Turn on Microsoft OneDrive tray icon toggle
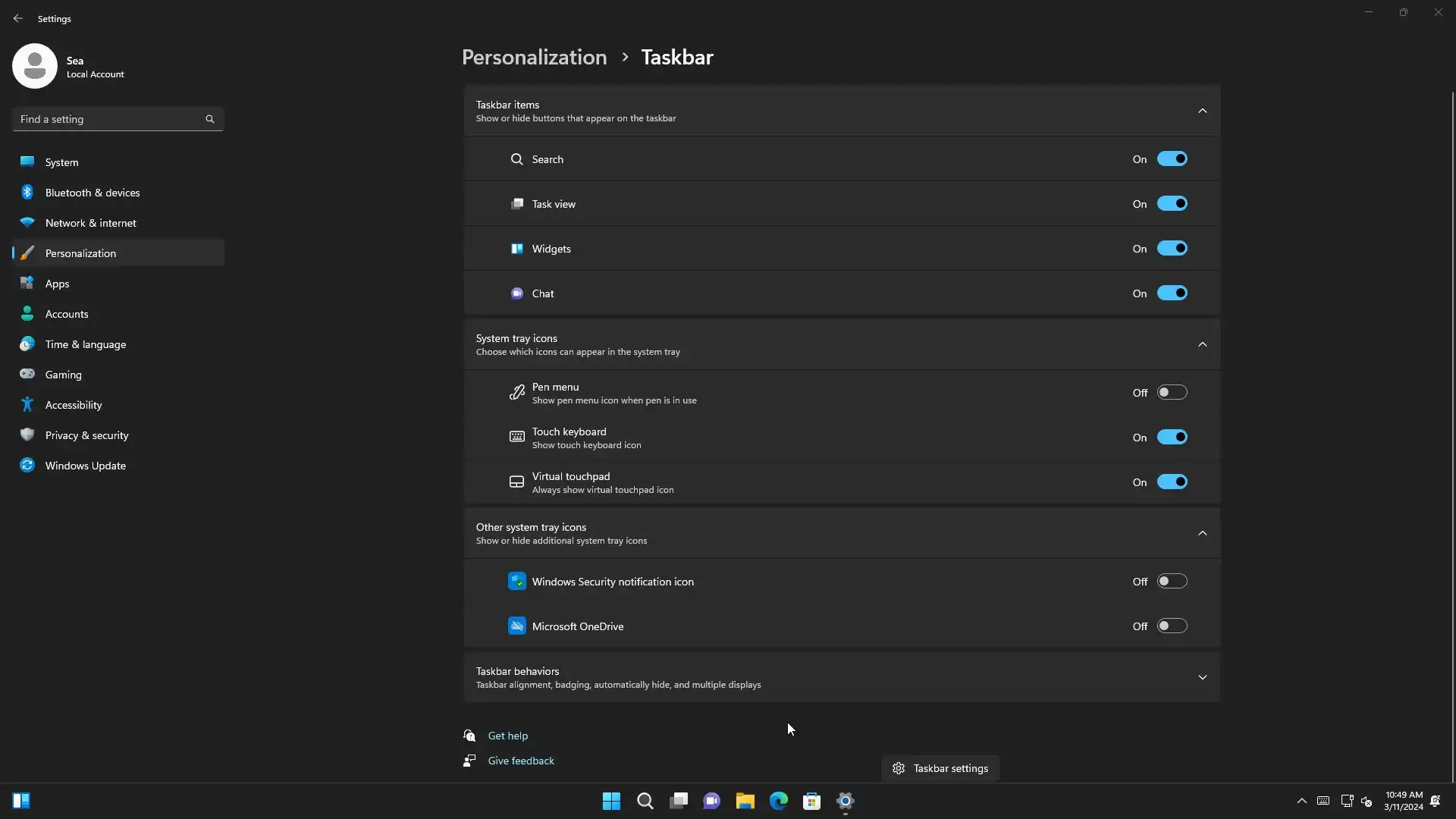 pos(1172,626)
